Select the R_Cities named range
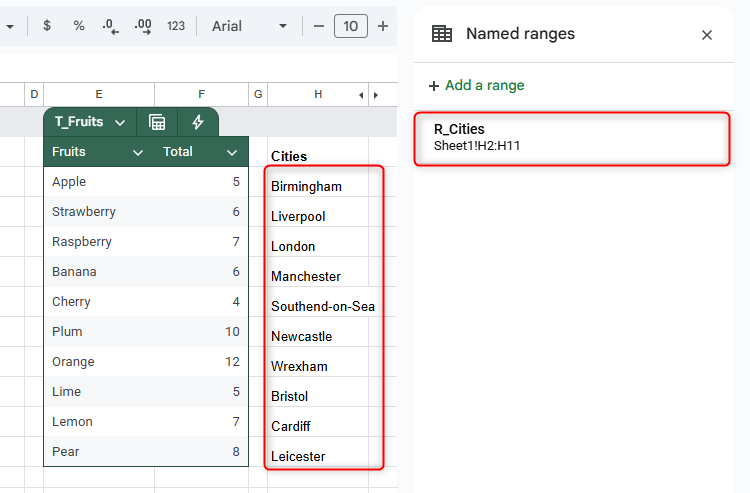 tap(572, 138)
